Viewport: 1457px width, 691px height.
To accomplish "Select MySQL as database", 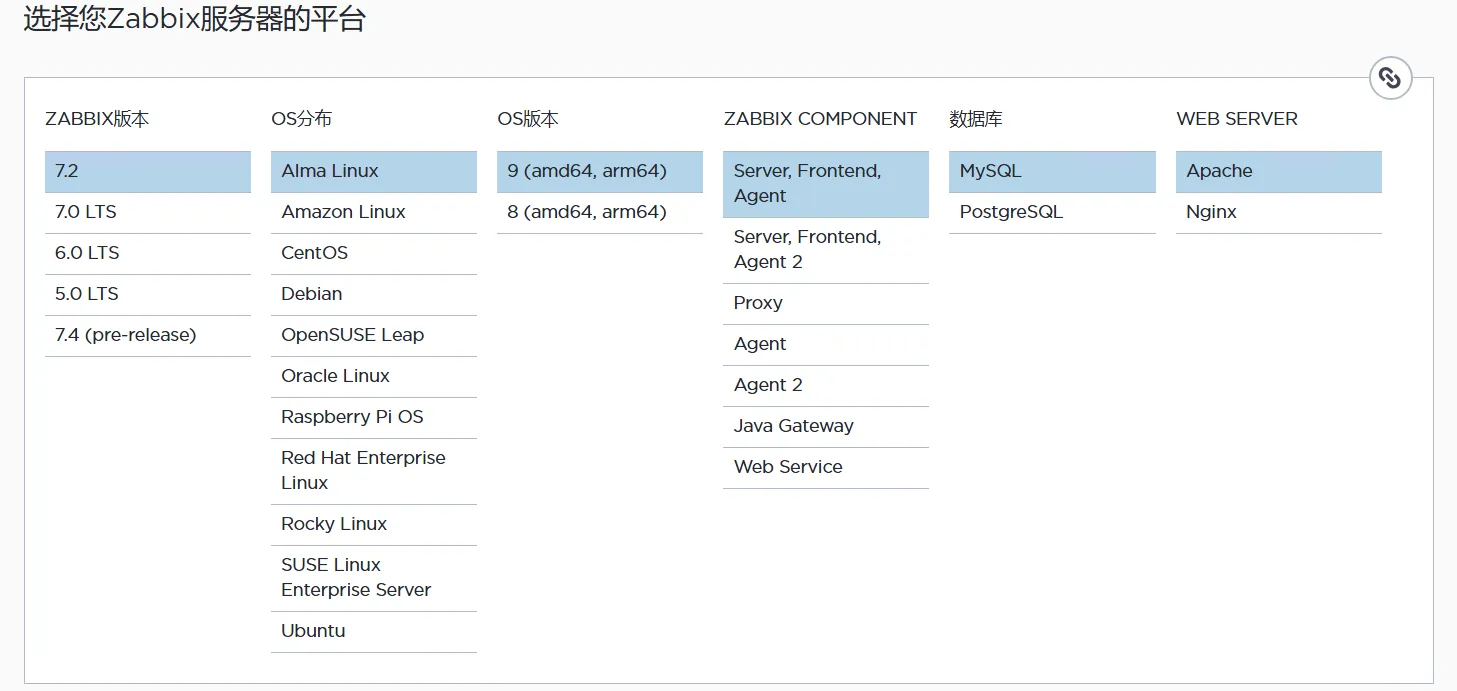I will (x=1052, y=171).
